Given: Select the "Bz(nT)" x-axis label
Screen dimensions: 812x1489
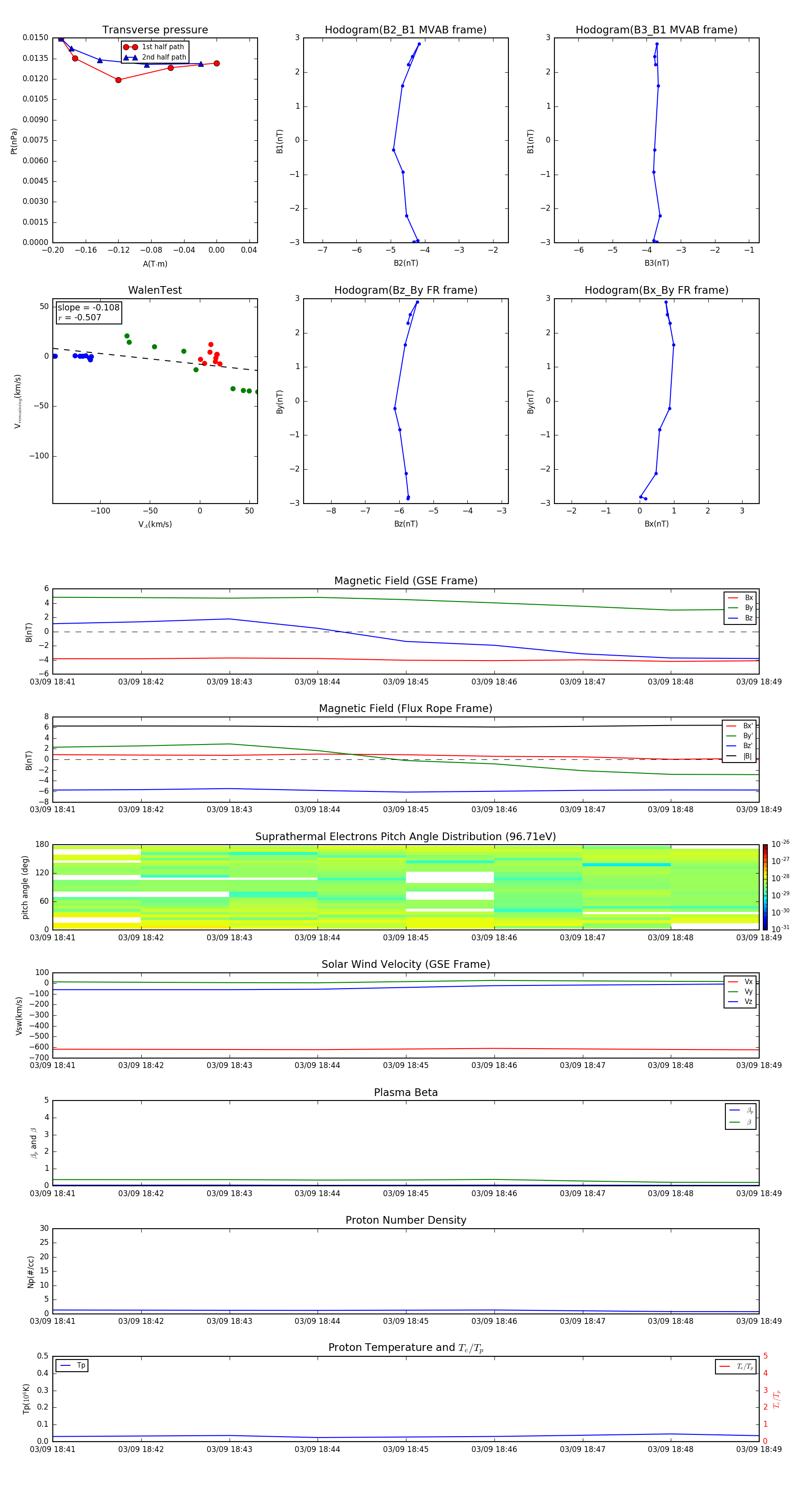Looking at the screenshot, I should point(406,524).
